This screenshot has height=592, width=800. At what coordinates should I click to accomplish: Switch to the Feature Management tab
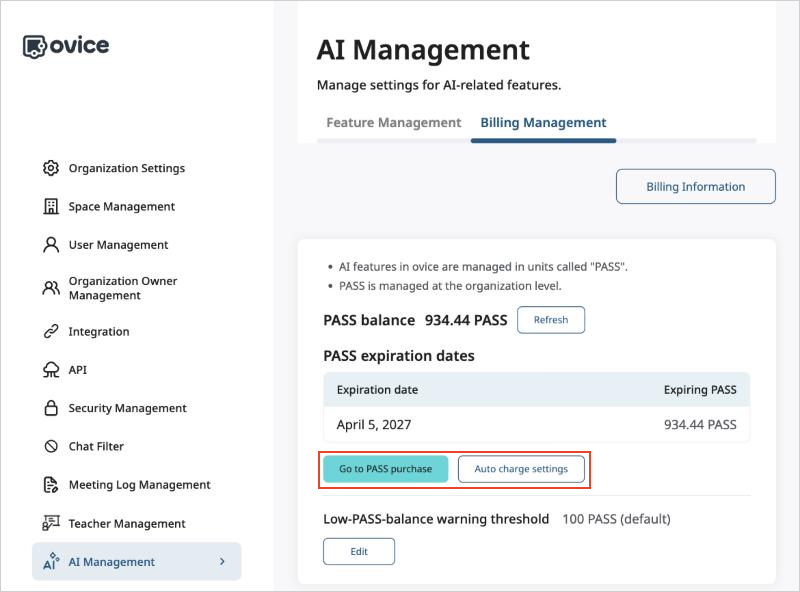393,123
